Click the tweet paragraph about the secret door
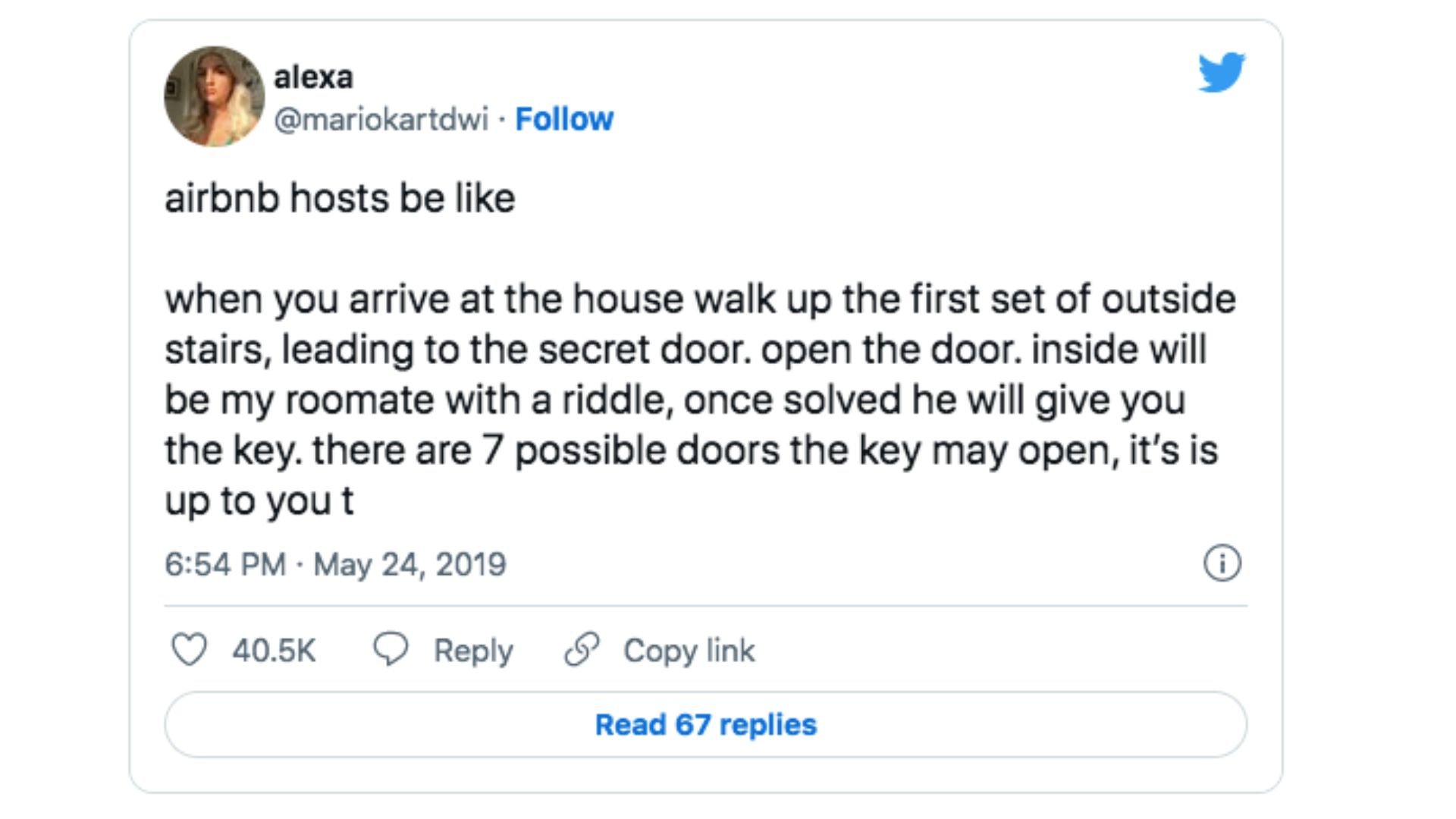Screen dimensions: 1456x819 (x=701, y=400)
